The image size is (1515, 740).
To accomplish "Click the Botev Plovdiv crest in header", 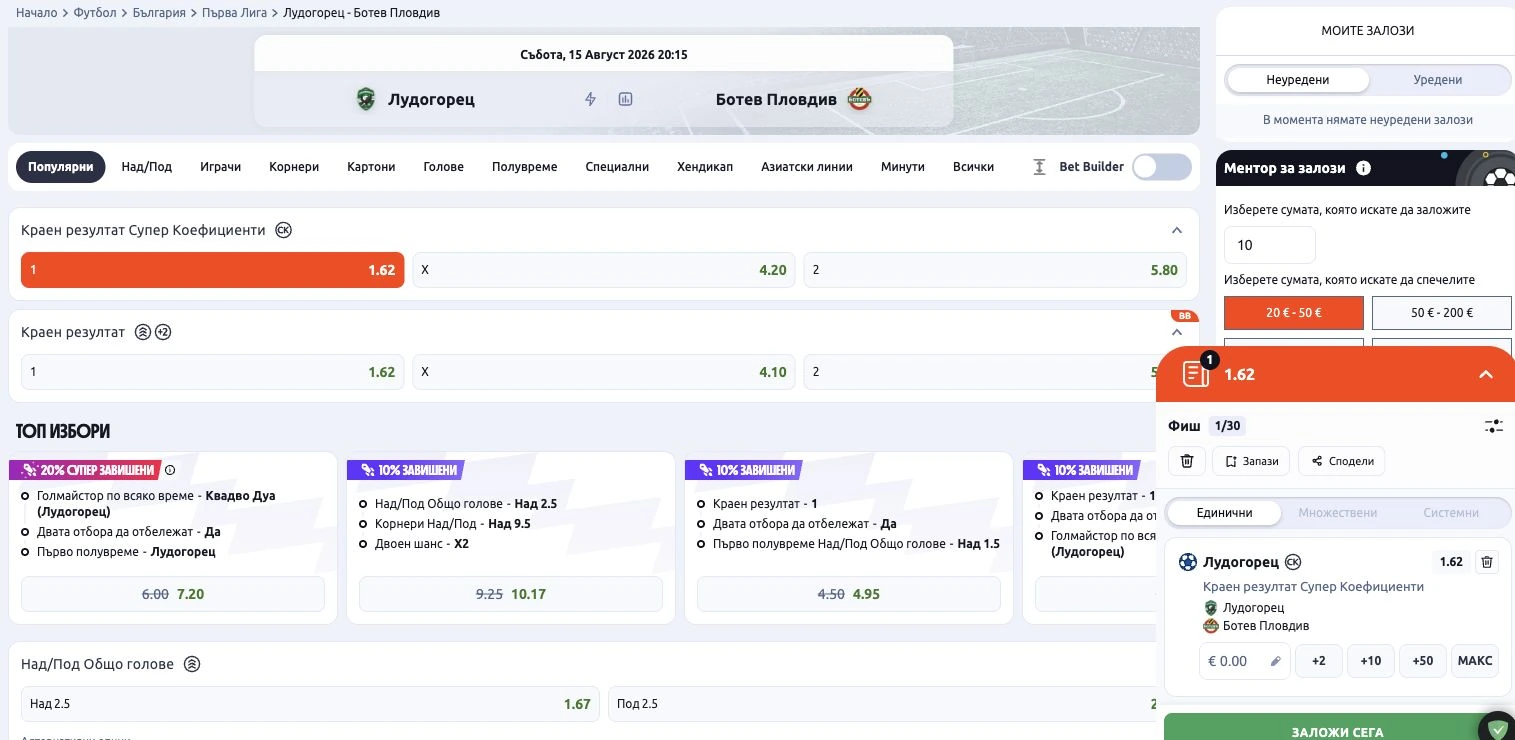I will (859, 99).
